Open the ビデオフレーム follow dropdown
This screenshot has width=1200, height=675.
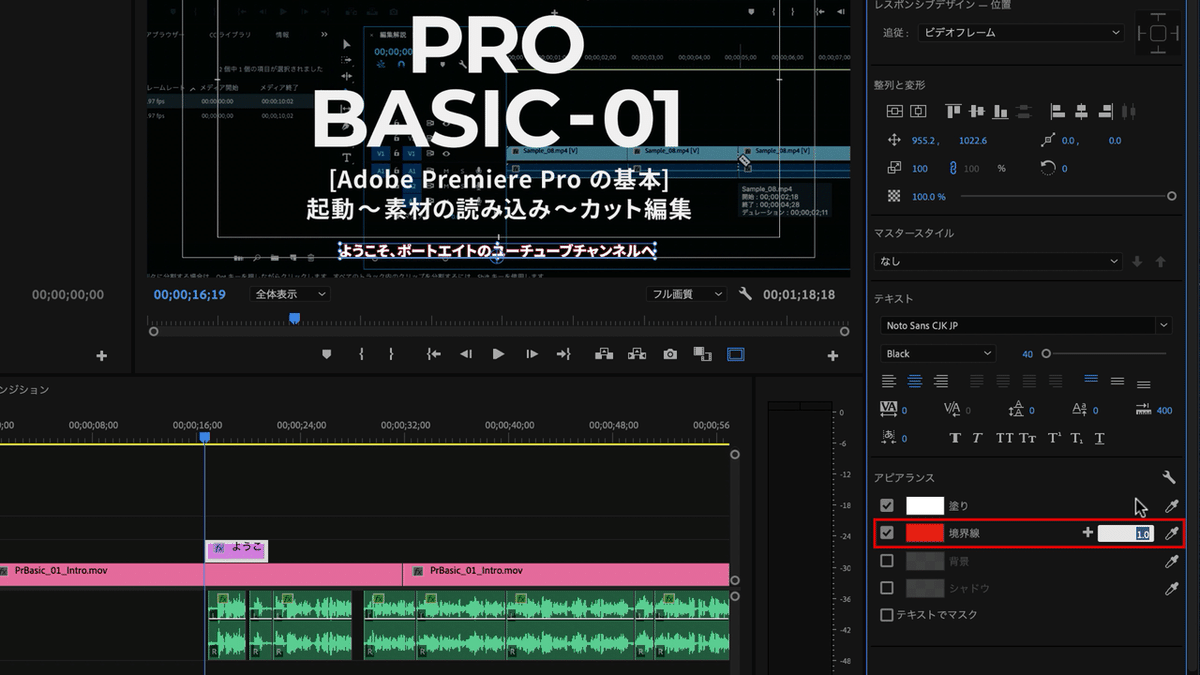[x=1020, y=33]
